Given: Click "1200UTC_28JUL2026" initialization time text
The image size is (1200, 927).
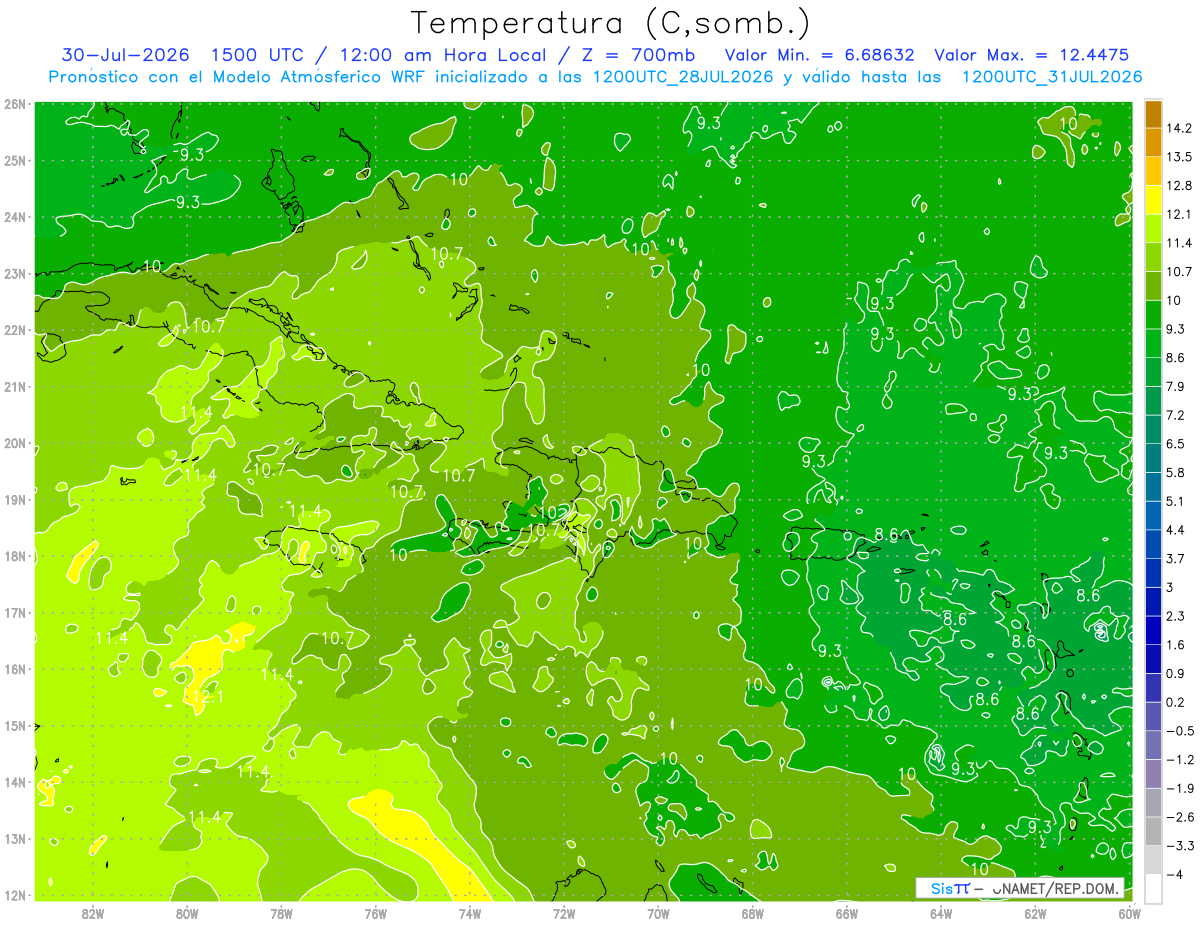Looking at the screenshot, I should tap(683, 76).
